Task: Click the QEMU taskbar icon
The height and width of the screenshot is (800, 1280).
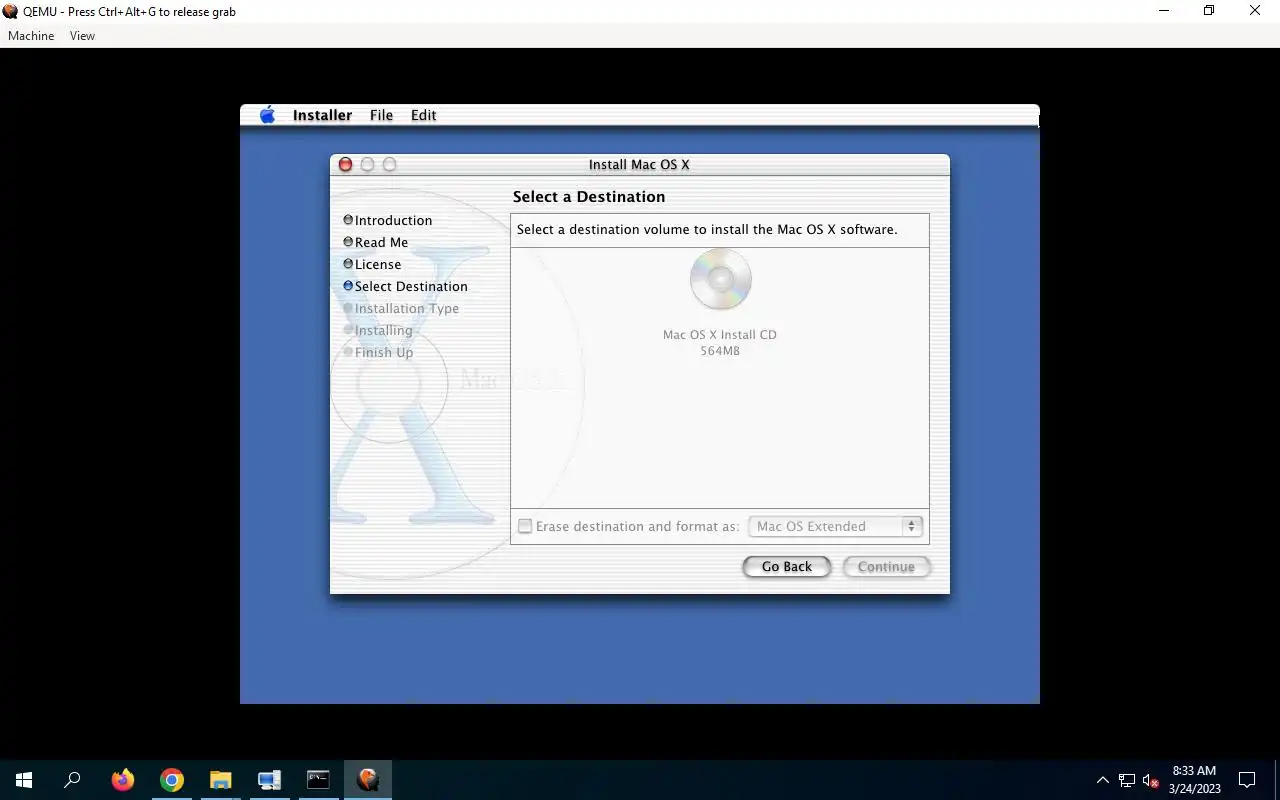Action: tap(367, 780)
